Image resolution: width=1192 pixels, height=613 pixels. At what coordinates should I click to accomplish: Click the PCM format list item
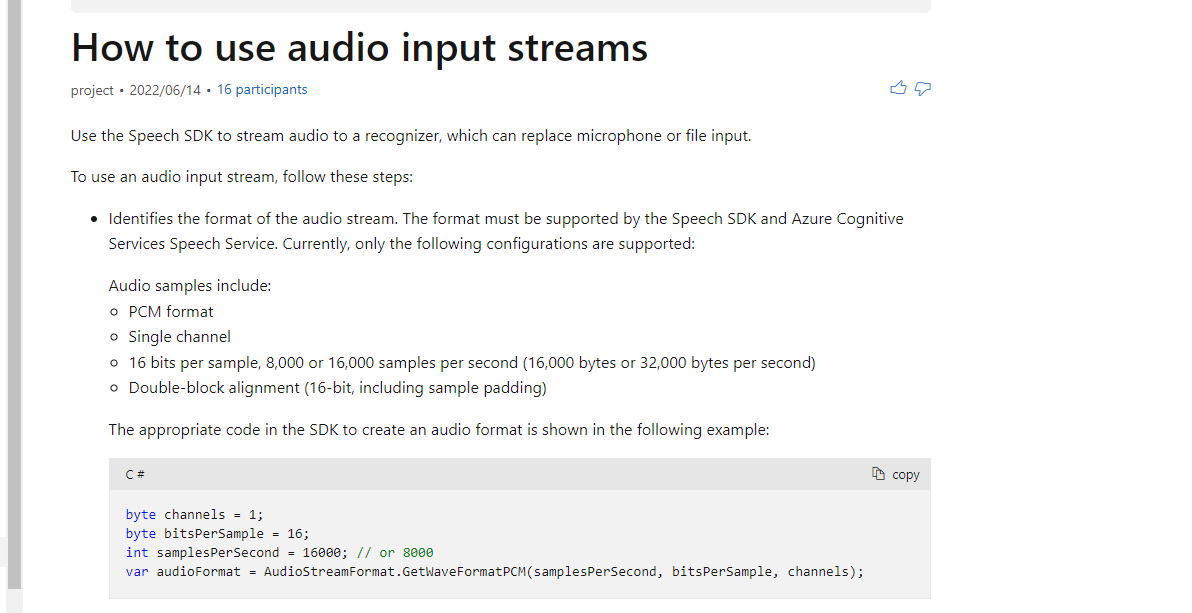170,311
